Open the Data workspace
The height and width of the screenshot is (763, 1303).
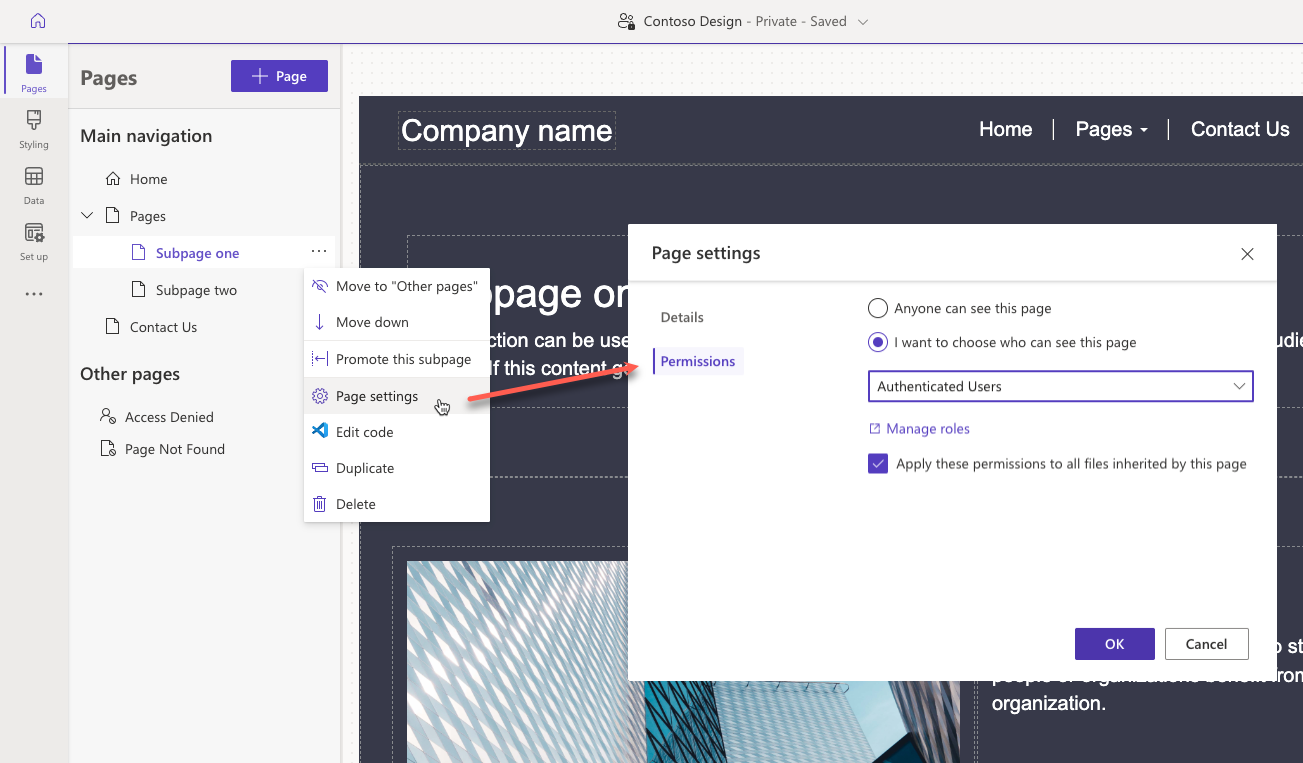33,186
